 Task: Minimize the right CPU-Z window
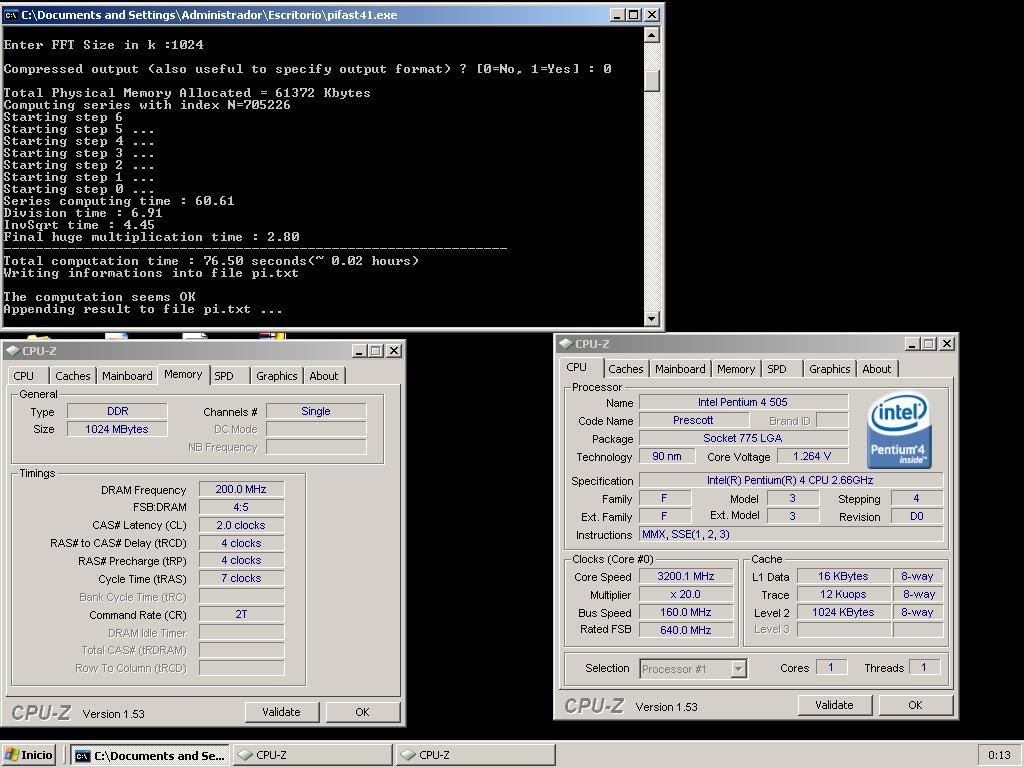click(912, 344)
